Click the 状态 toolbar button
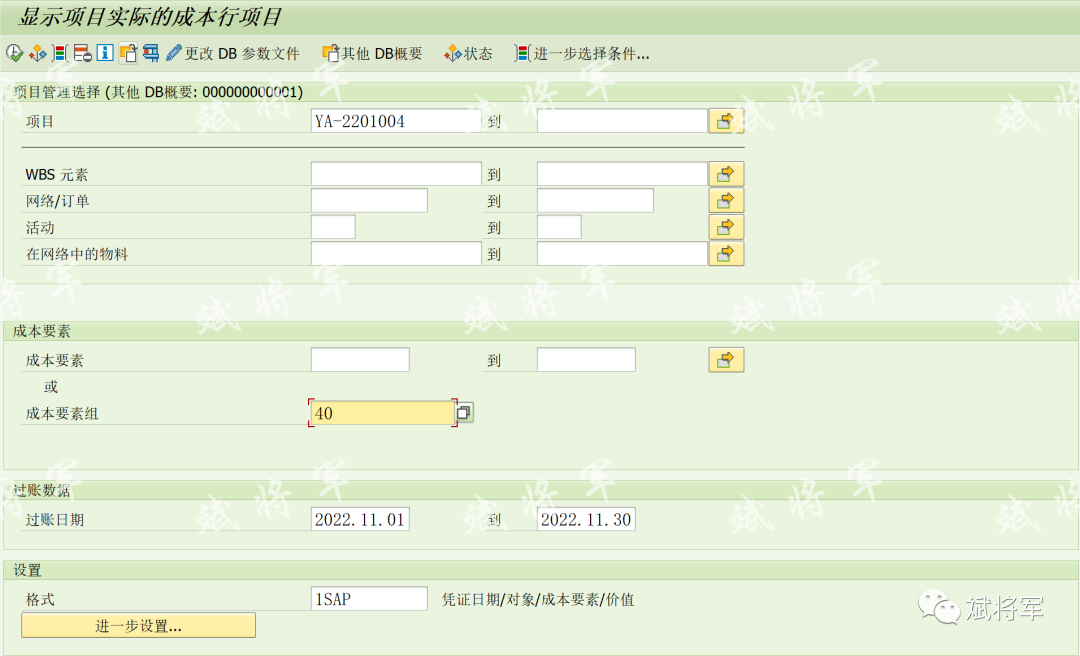Screen dimensions: 1080x656 click(x=468, y=53)
